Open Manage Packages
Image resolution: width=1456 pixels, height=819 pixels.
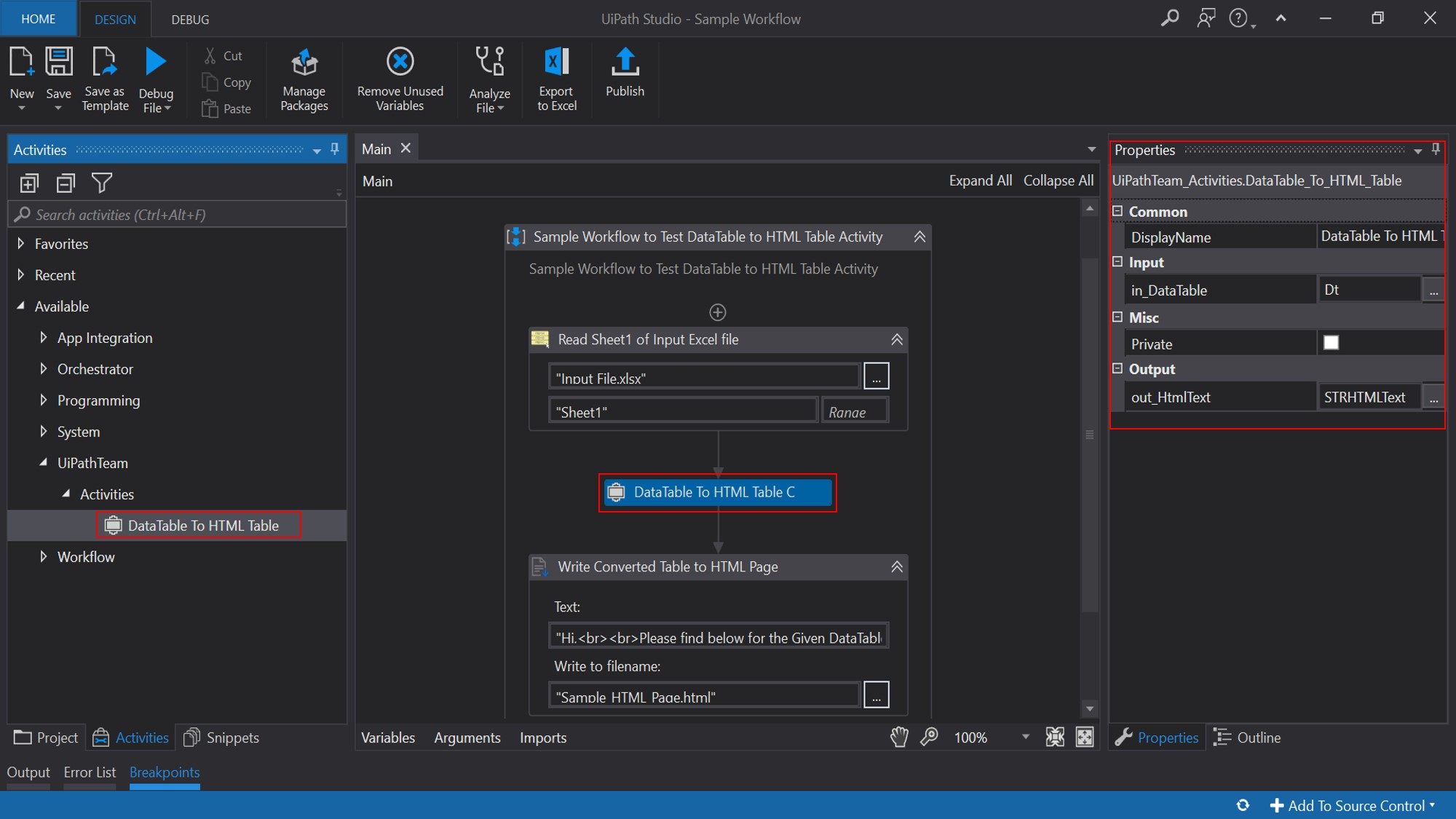tap(304, 79)
